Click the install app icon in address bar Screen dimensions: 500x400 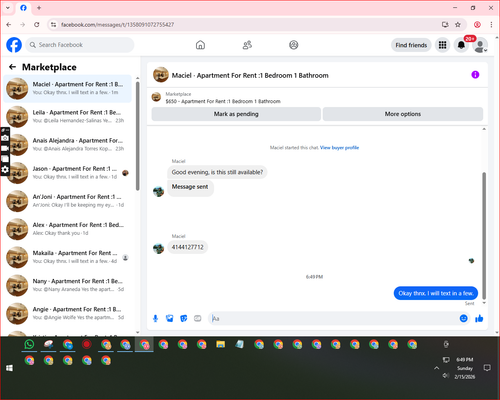point(445,24)
